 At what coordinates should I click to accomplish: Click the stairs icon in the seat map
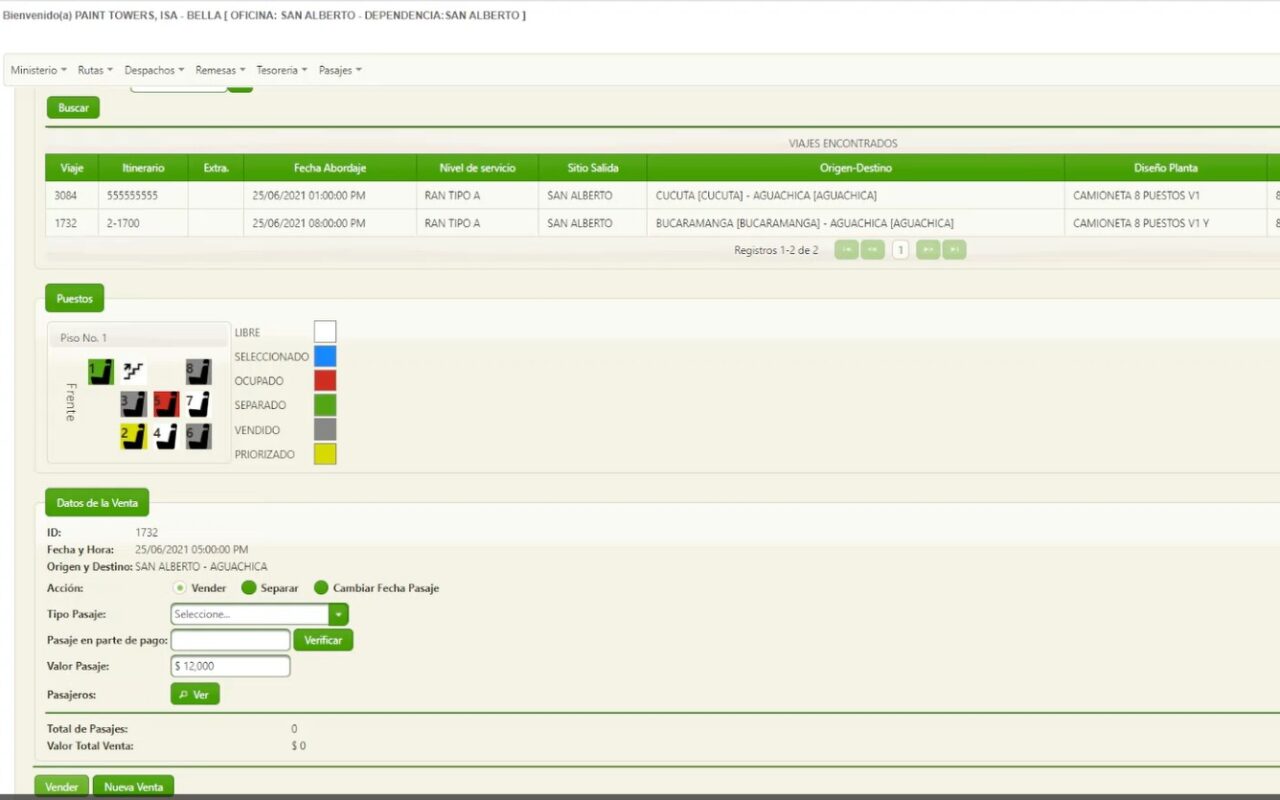point(133,372)
